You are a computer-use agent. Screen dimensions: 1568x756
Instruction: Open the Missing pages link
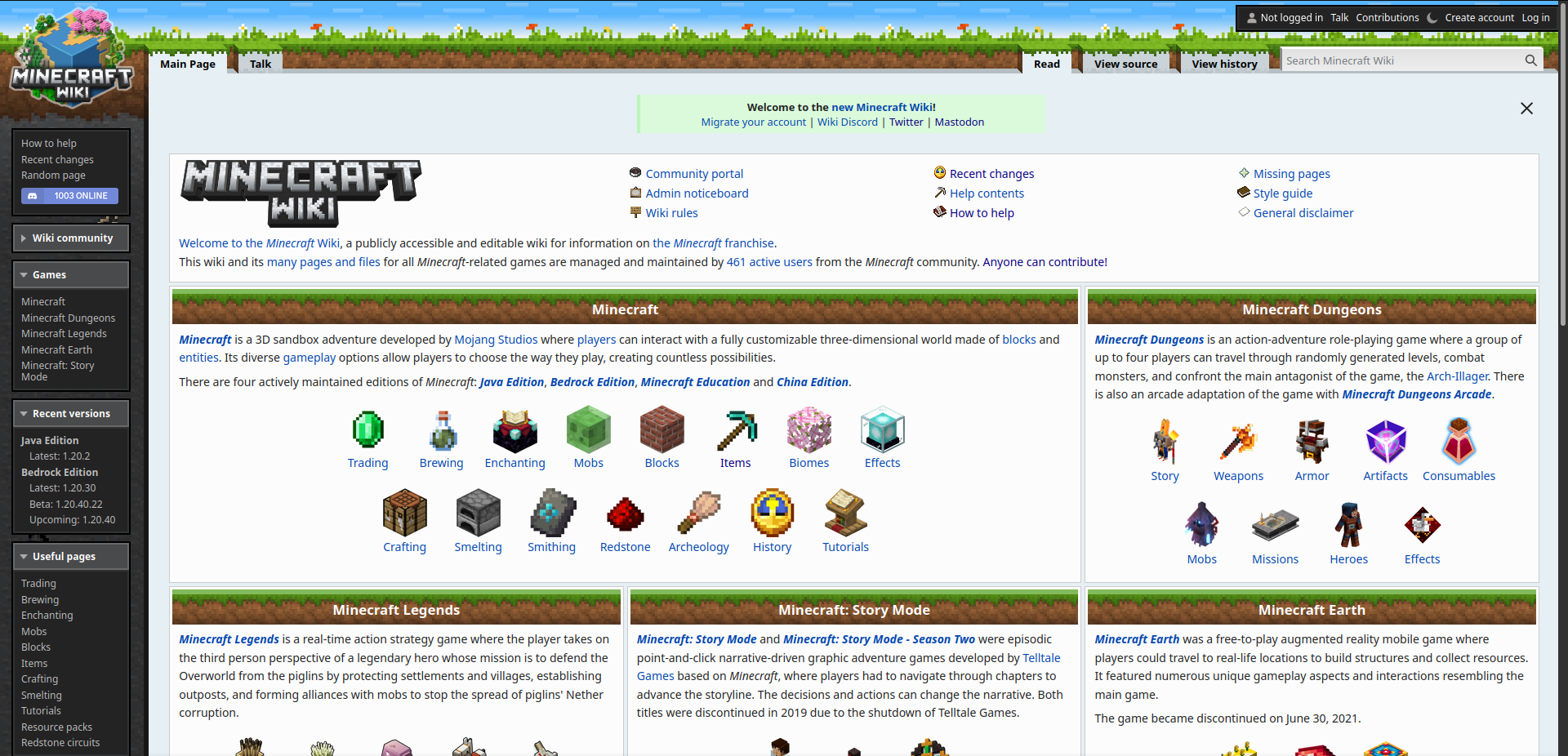(1292, 174)
